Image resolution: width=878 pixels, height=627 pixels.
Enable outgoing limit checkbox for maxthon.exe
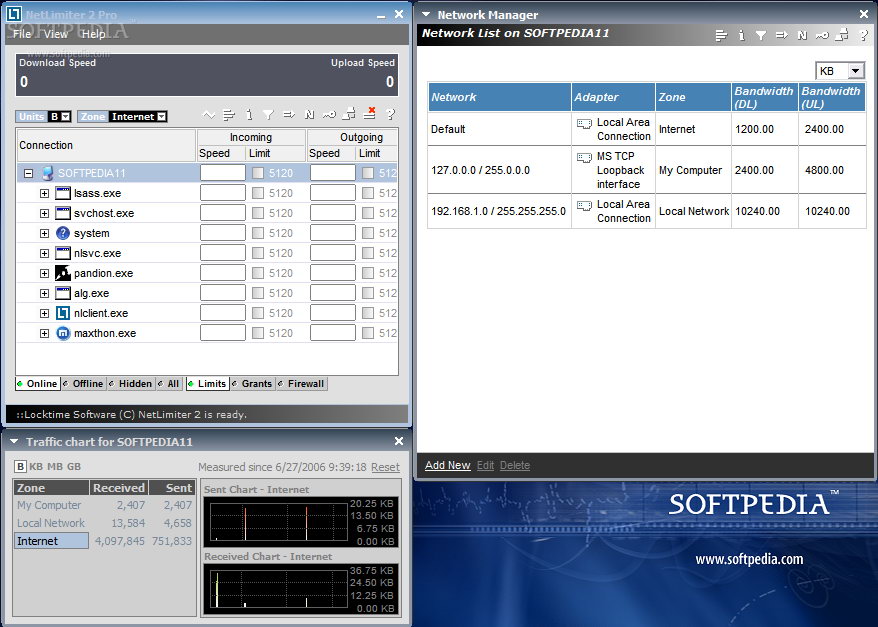[x=368, y=333]
